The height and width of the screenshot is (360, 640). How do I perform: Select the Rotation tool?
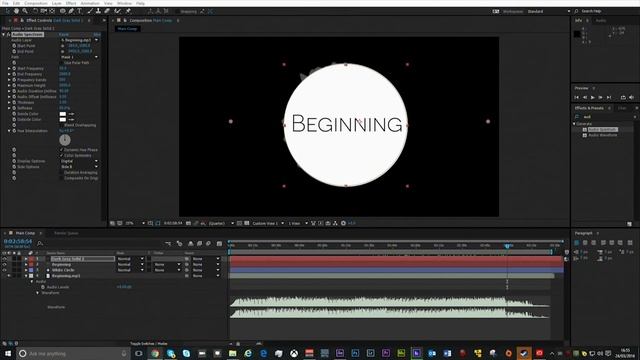(x=35, y=11)
